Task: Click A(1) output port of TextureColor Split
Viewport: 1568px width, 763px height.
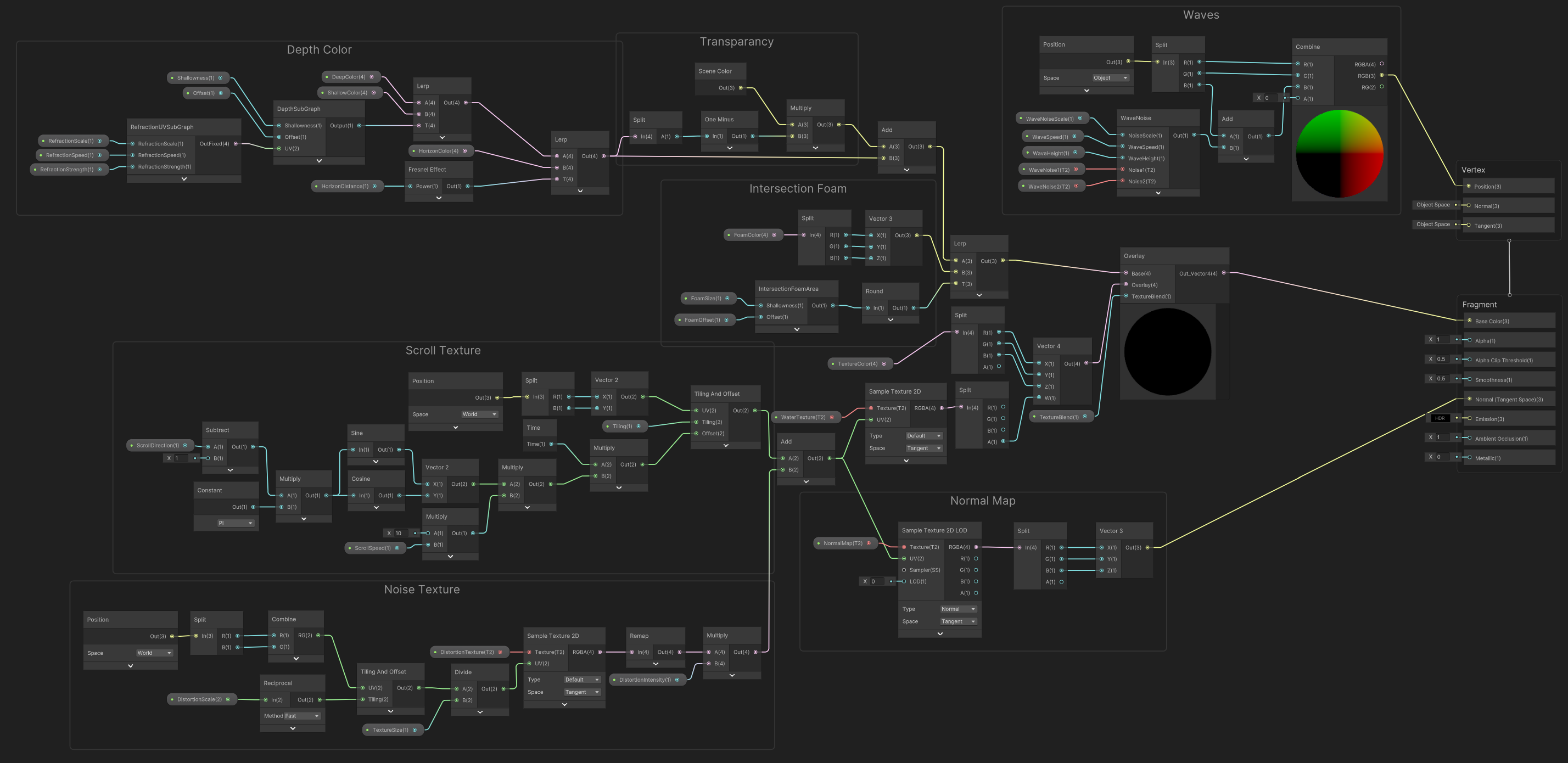Action: (x=999, y=367)
